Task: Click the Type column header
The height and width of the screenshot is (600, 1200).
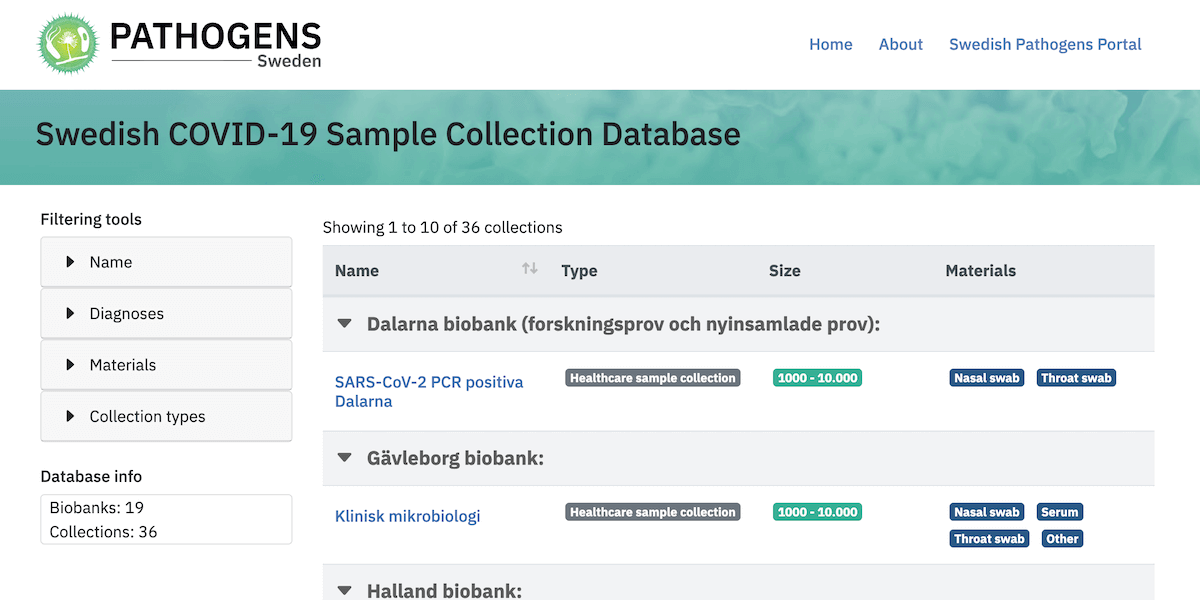Action: pos(579,270)
